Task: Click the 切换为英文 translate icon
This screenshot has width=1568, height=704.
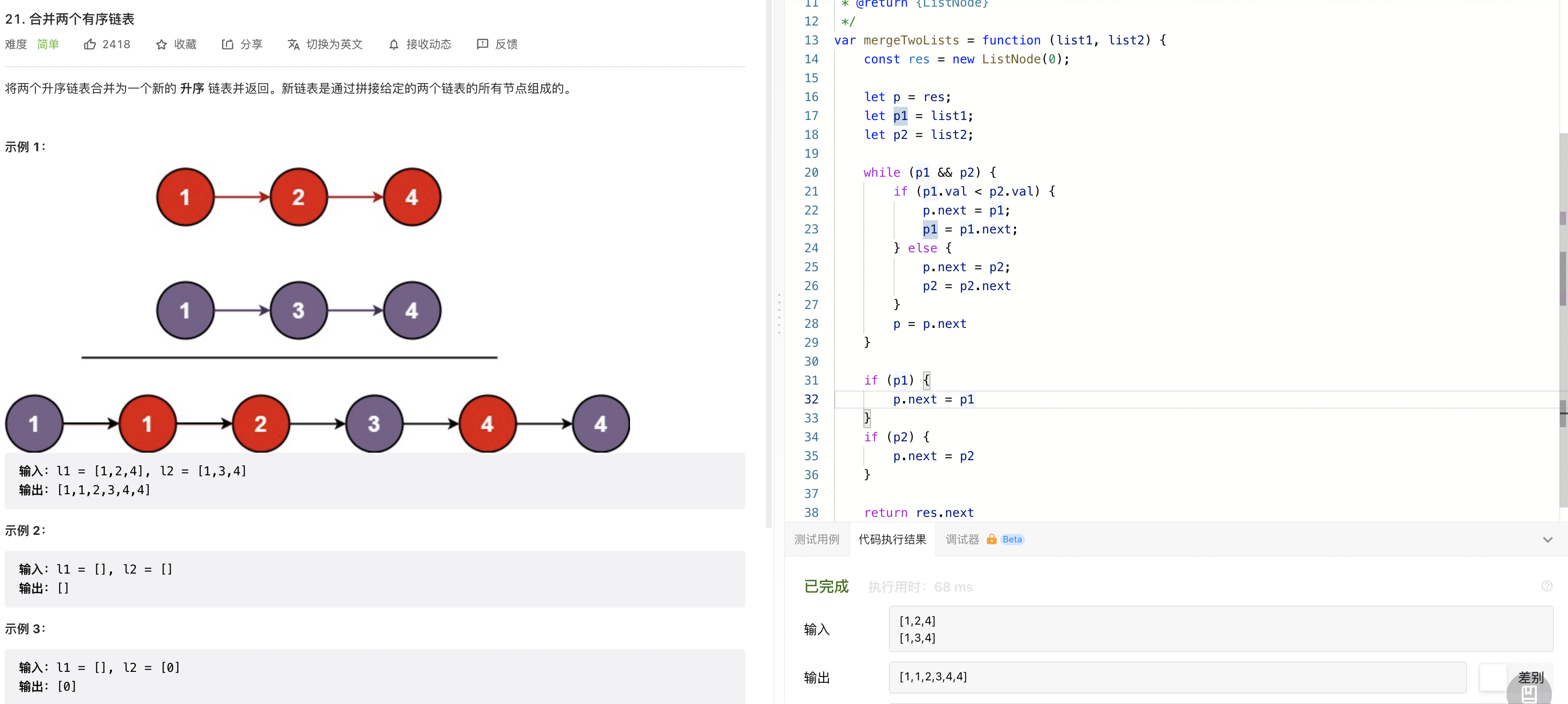Action: point(293,44)
